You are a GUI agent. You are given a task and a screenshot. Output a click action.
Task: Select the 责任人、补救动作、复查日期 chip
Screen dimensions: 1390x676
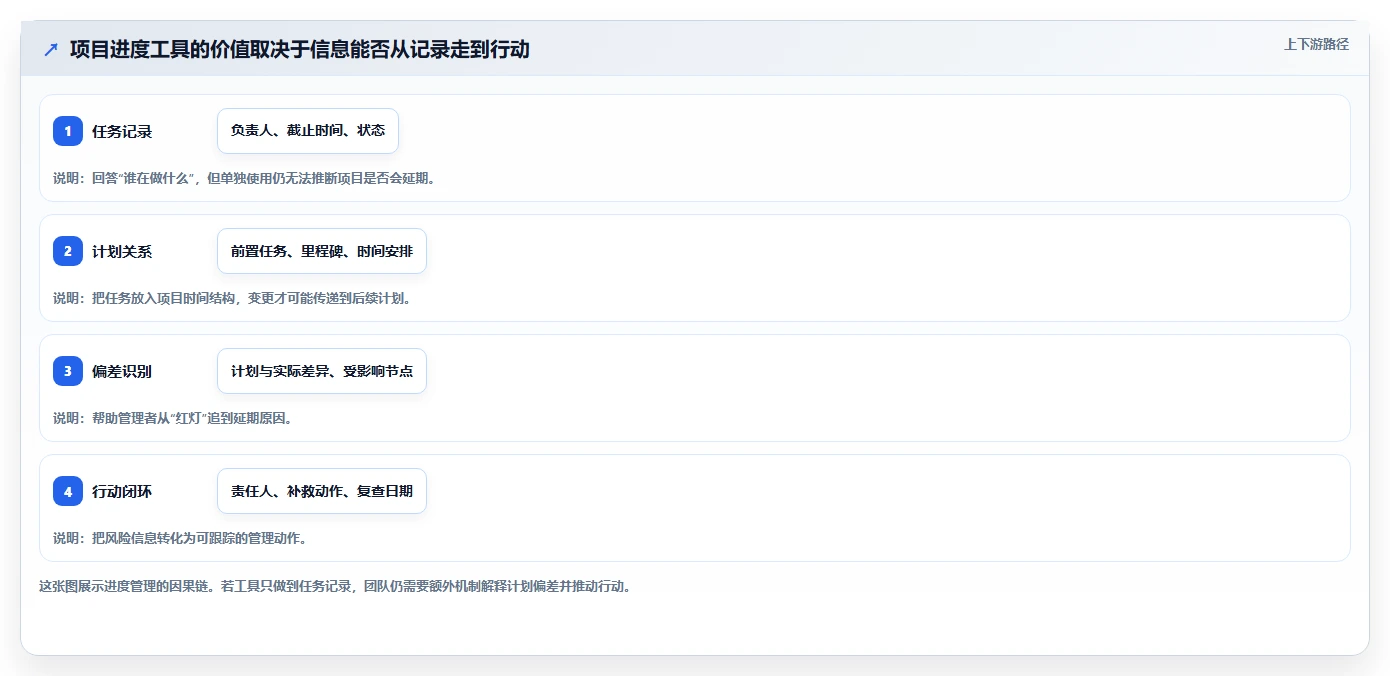tap(322, 491)
